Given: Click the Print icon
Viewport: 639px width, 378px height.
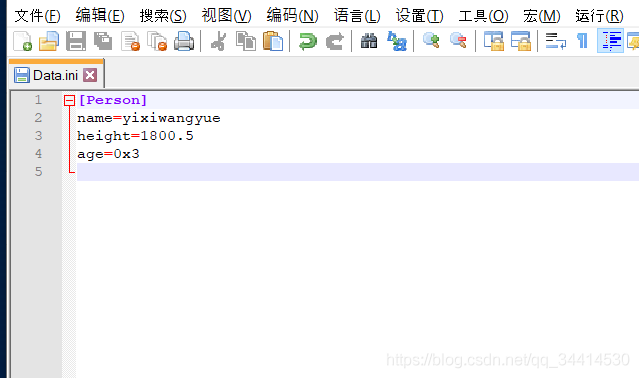Looking at the screenshot, I should 184,41.
